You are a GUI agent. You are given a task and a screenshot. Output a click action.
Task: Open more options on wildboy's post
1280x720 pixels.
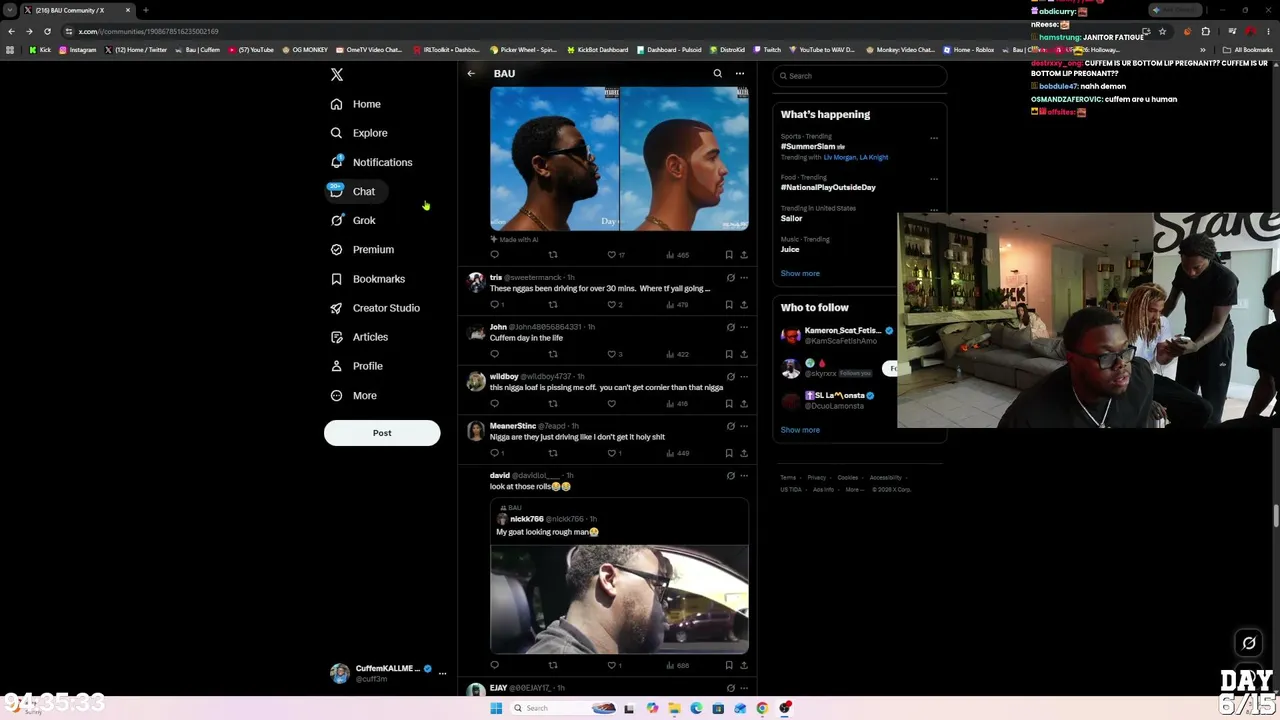coord(743,377)
